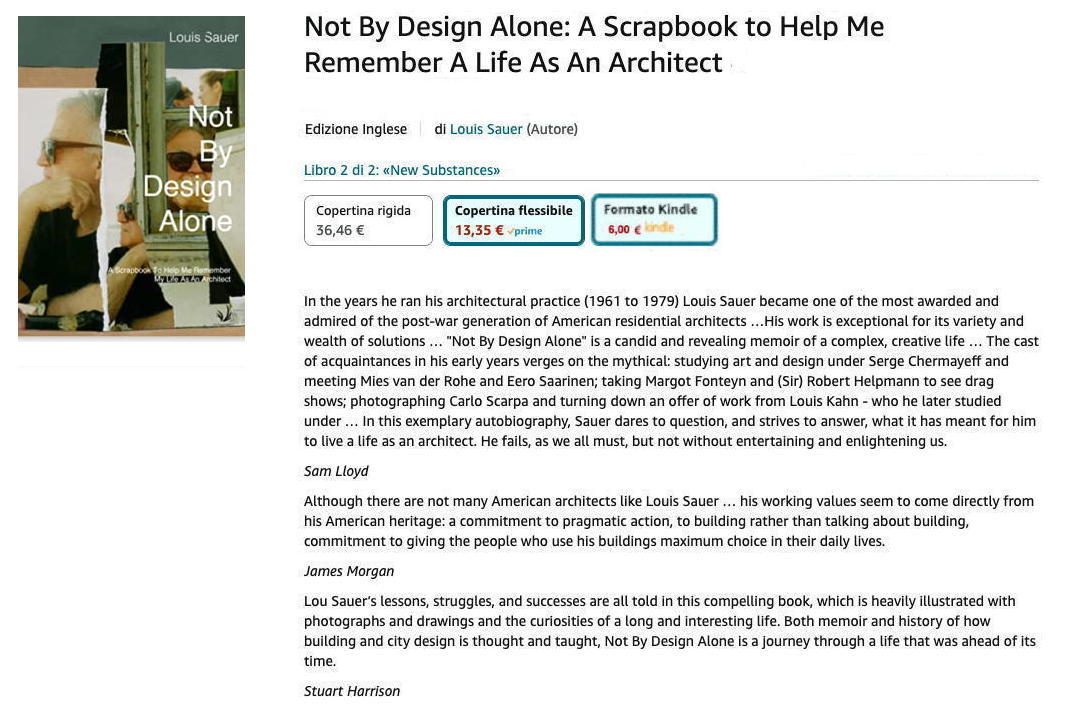Image resolution: width=1077 pixels, height=709 pixels.
Task: Open the book cover image
Action: click(x=131, y=176)
